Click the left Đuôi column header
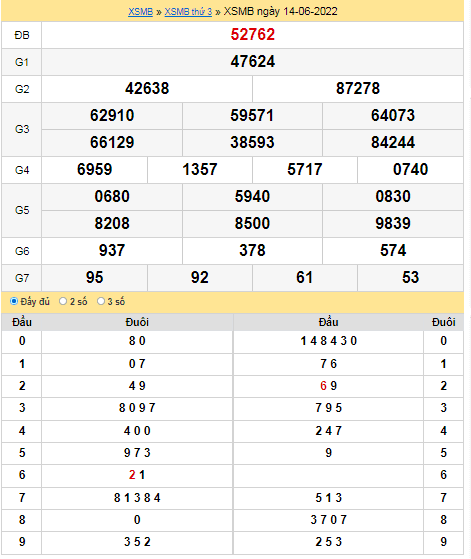The width and height of the screenshot is (471, 559). point(137,322)
